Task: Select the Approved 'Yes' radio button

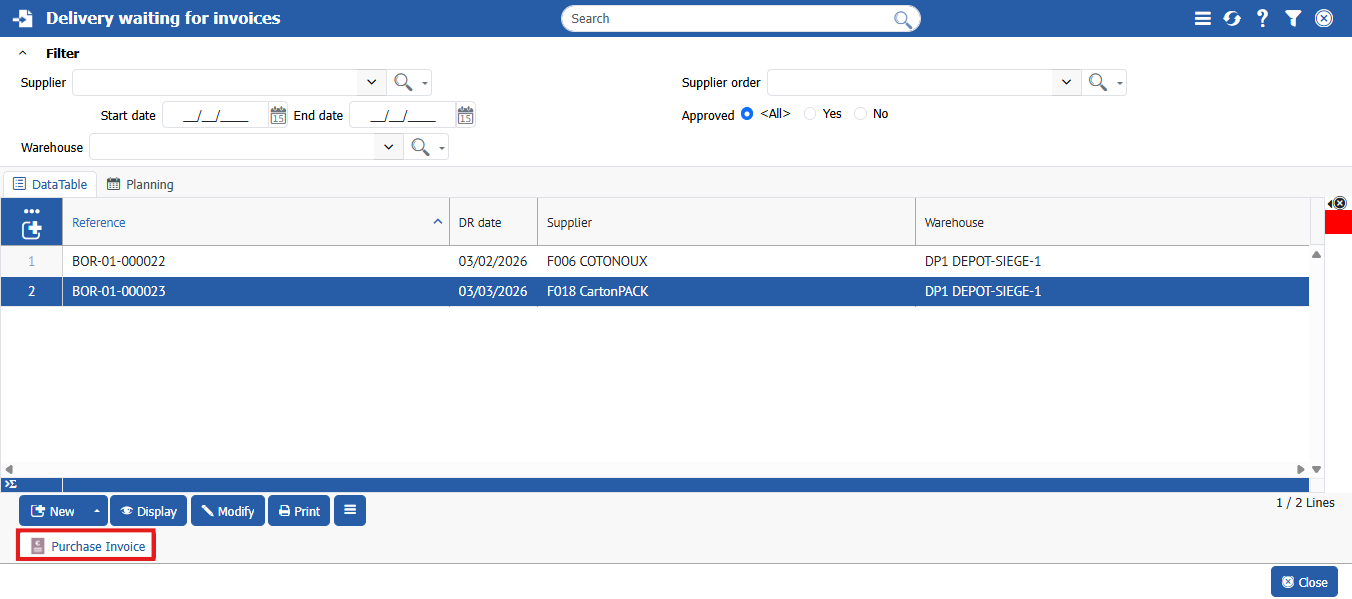Action: 810,114
